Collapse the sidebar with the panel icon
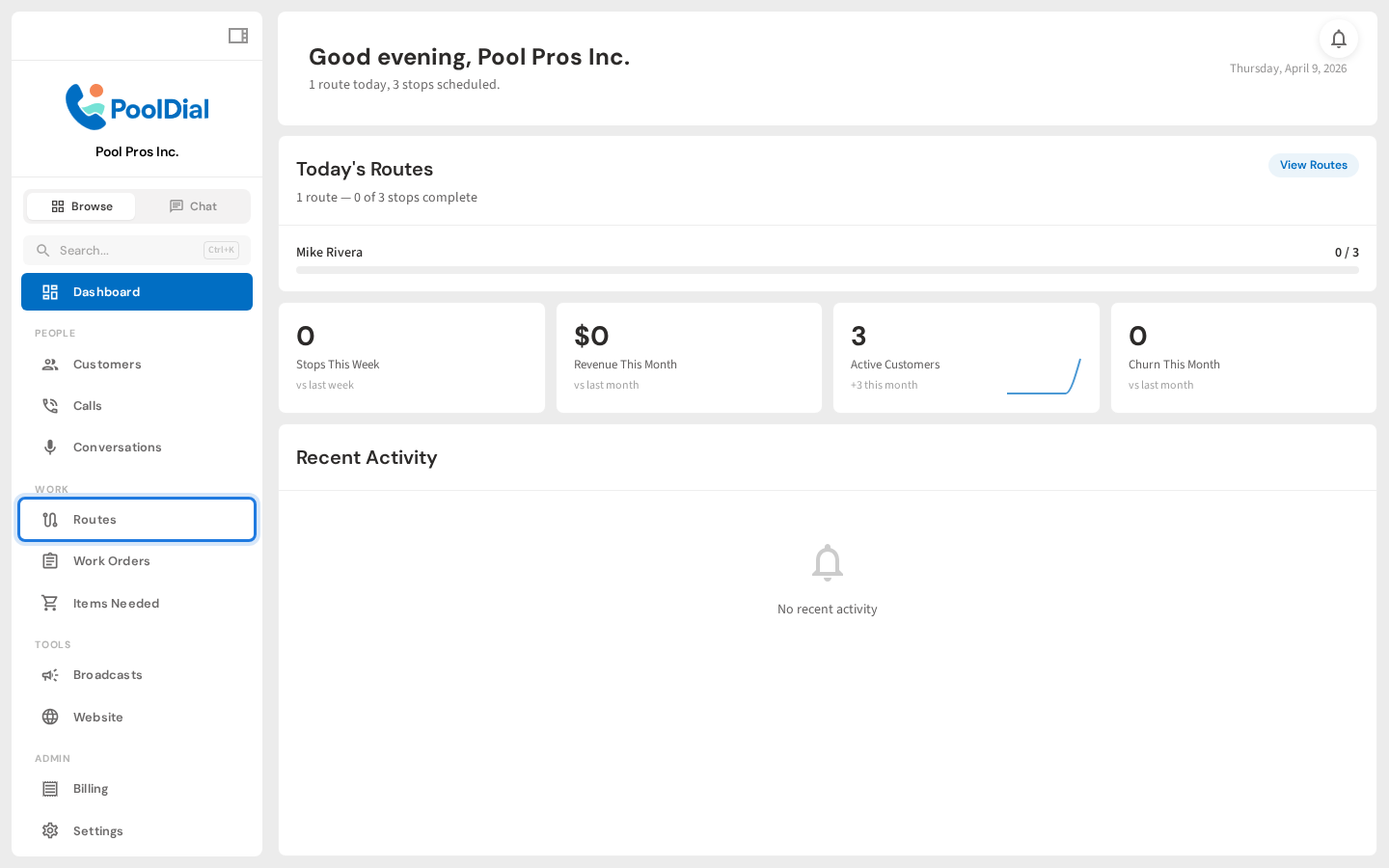The height and width of the screenshot is (868, 1389). pos(237,36)
